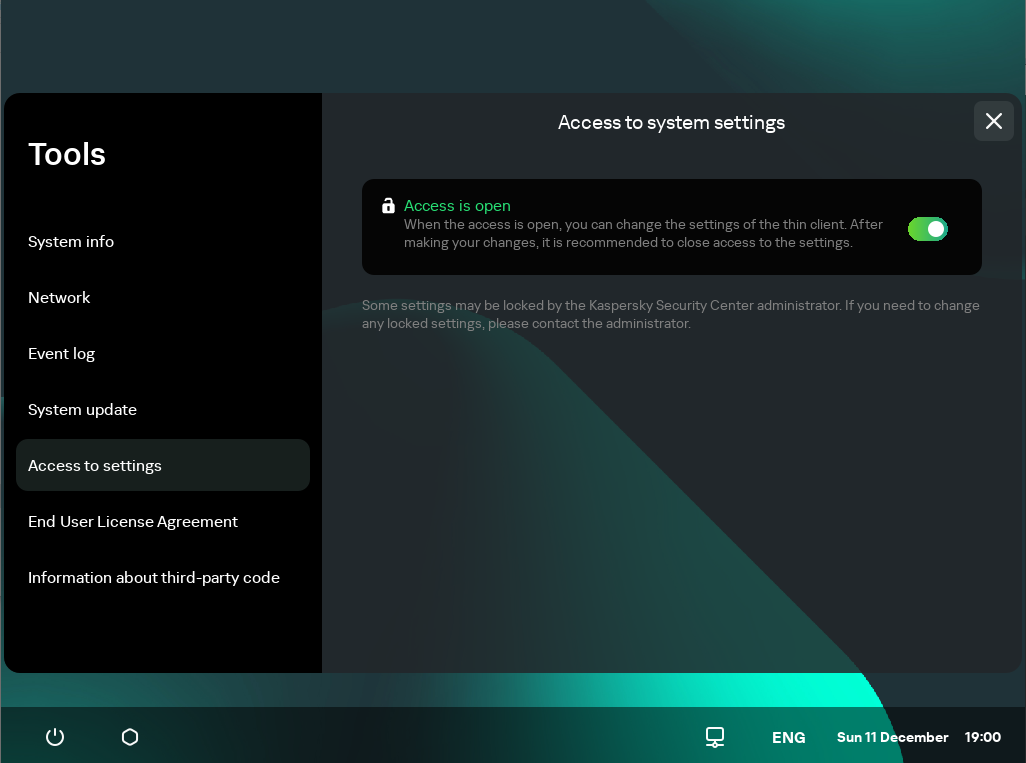Disable access to system settings
This screenshot has width=1026, height=763.
click(927, 229)
